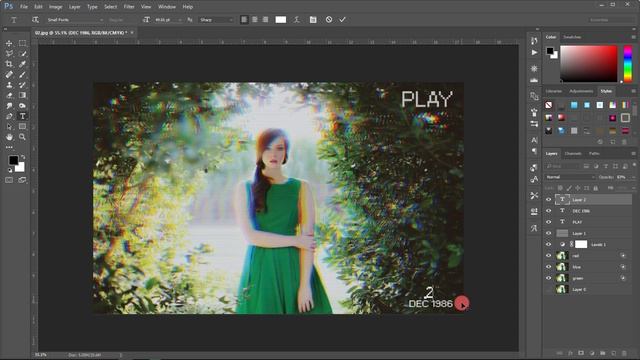Center align the text
Screen dimensions: 640x360
[255, 20]
